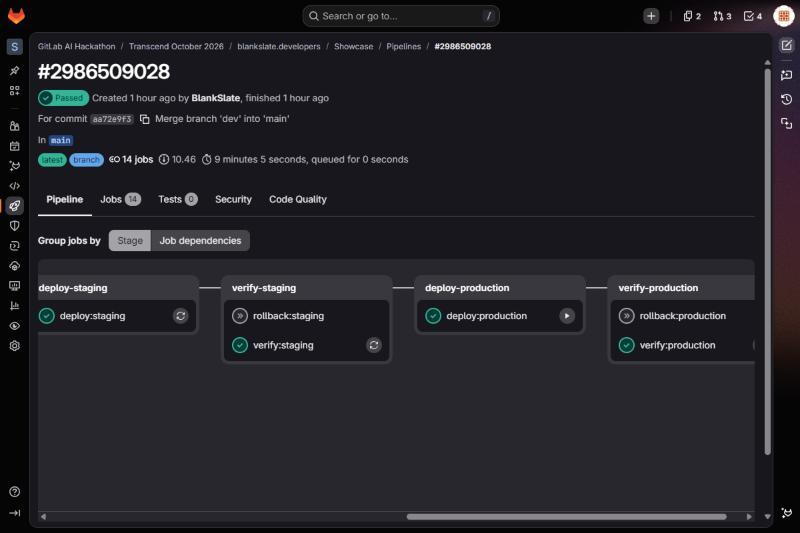Click the Passed status badge

pos(63,98)
